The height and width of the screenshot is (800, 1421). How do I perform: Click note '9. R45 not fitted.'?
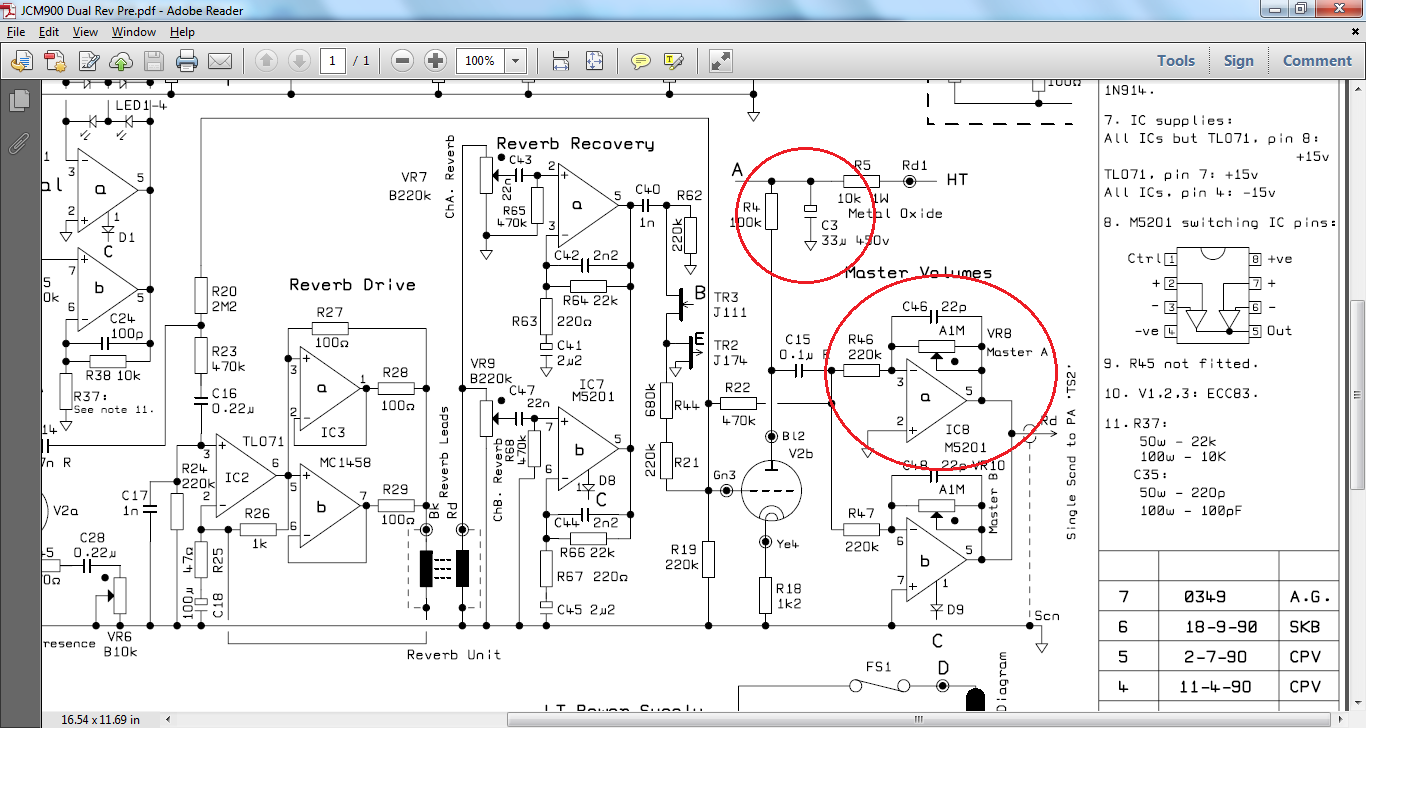point(1181,363)
